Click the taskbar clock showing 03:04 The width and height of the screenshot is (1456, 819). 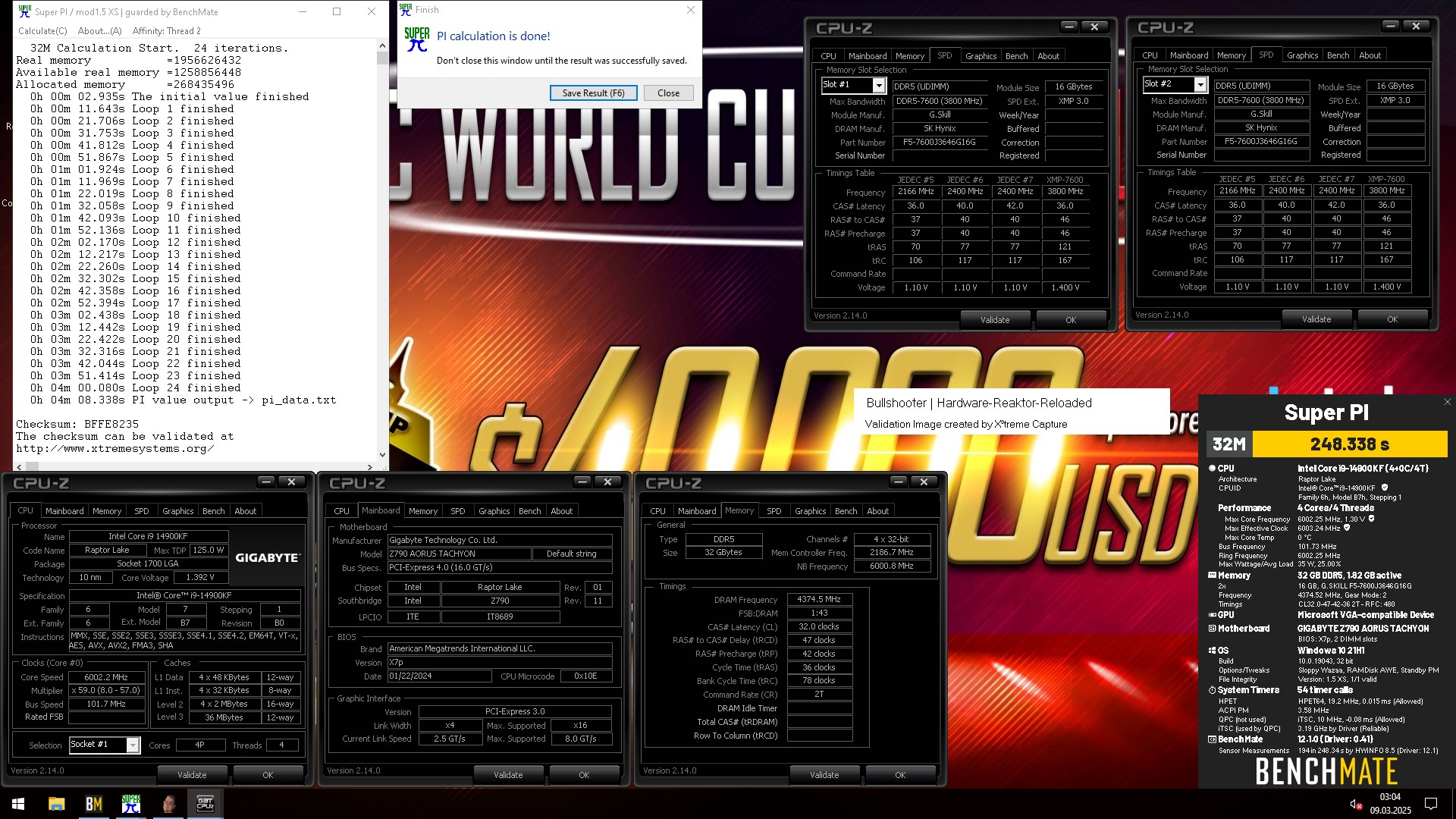pos(1390,797)
